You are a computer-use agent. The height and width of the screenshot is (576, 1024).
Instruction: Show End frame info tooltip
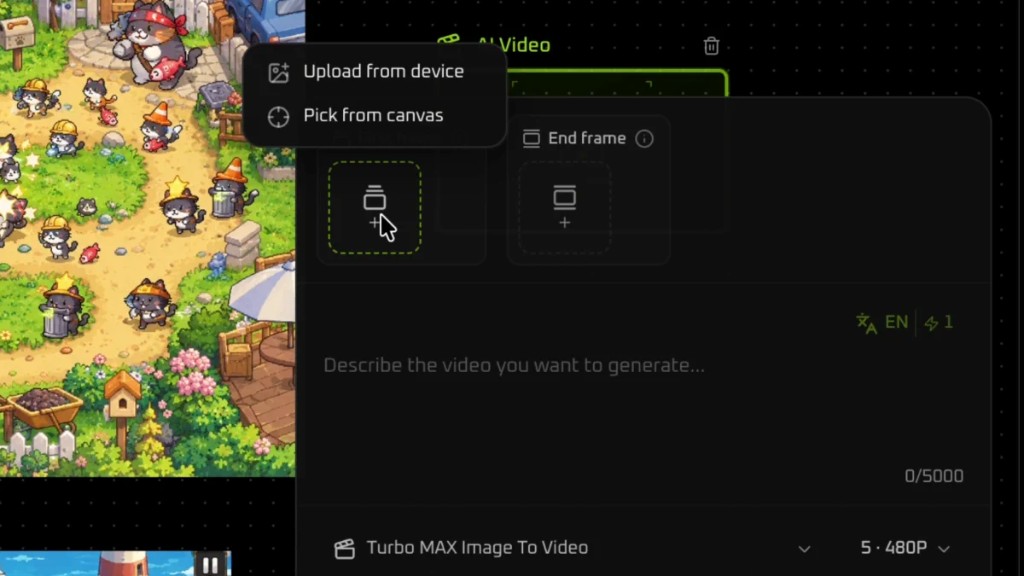click(x=645, y=138)
